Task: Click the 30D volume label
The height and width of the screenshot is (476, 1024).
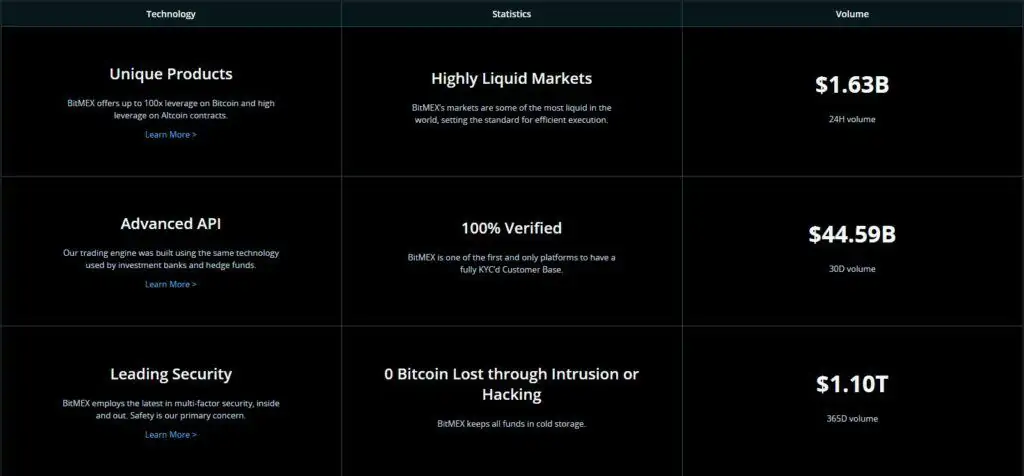Action: [852, 269]
